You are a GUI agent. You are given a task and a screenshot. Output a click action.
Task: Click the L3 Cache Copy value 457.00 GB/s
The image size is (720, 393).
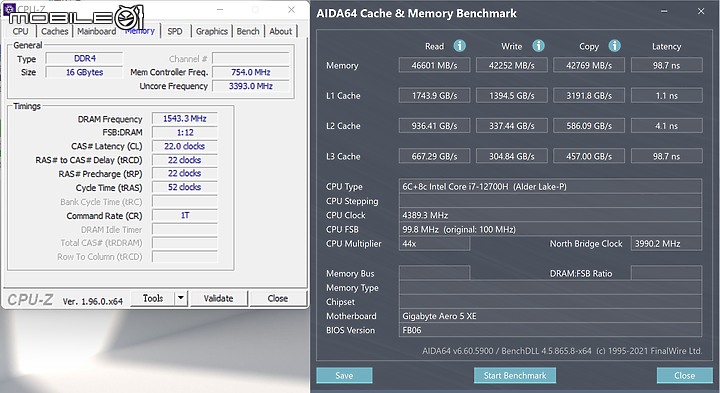(x=589, y=156)
